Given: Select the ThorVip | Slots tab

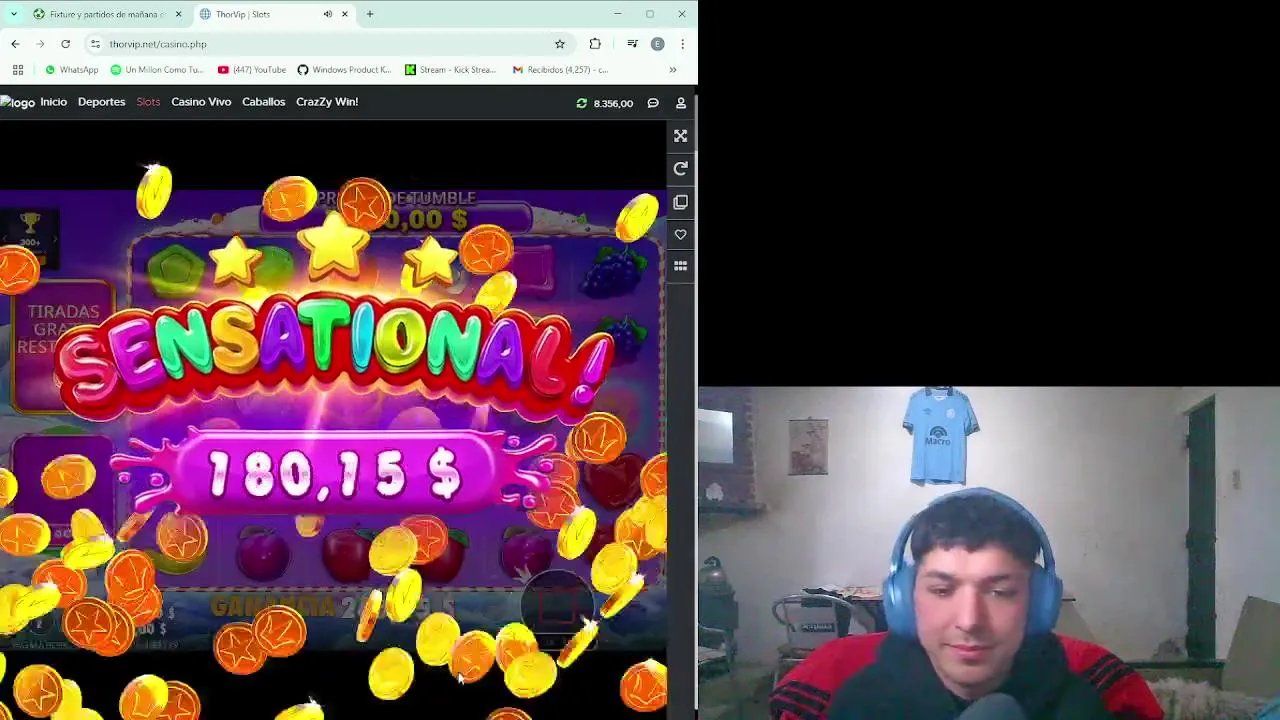Looking at the screenshot, I should (272, 14).
